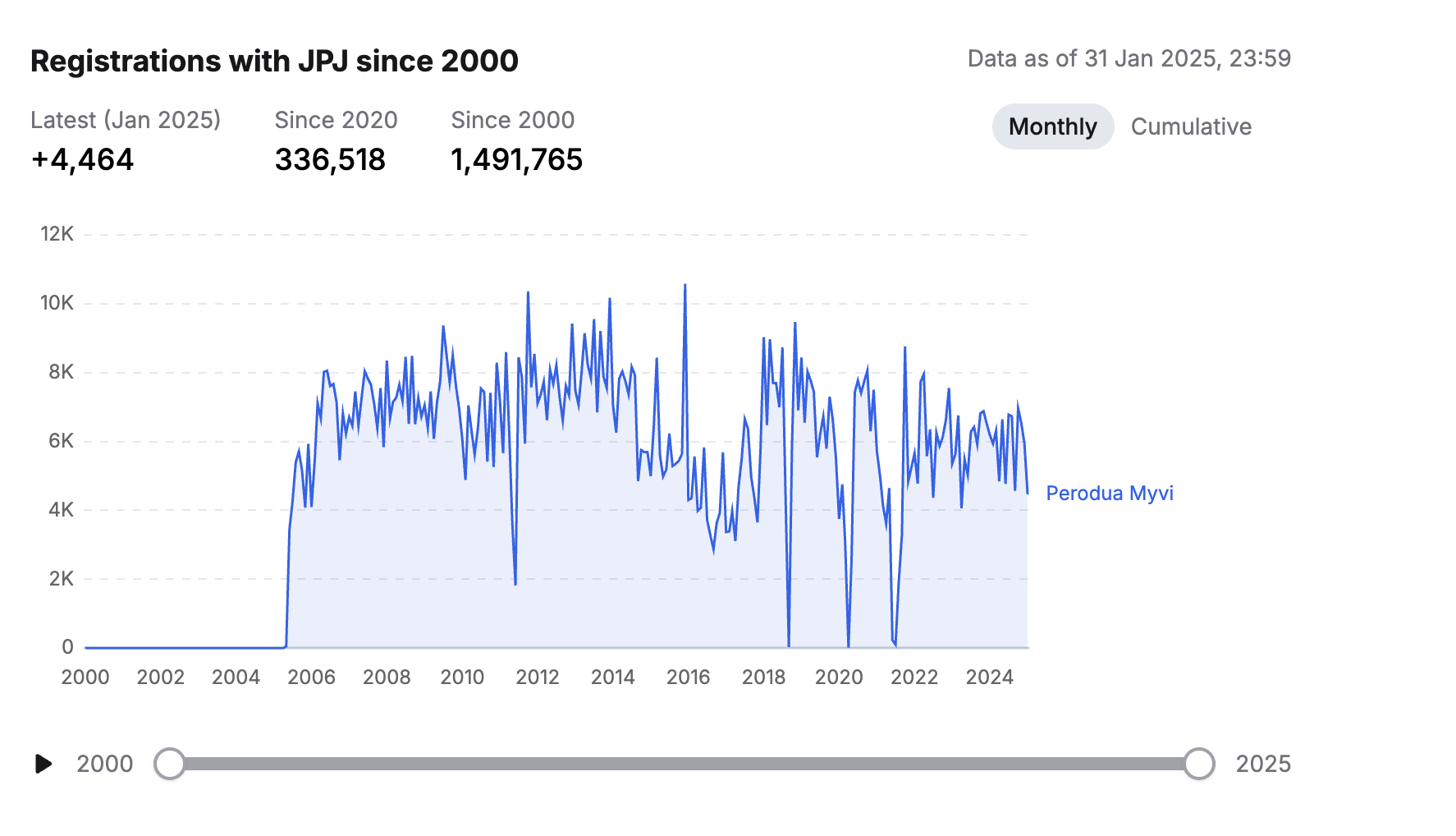
Task: Select the Perodua Myvi series label
Action: 1109,493
